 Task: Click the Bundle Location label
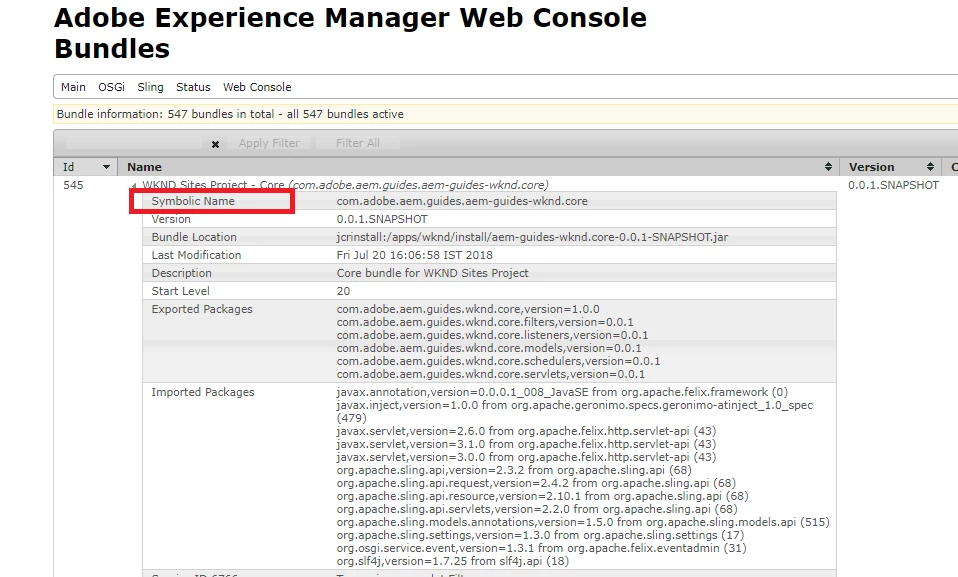[194, 237]
